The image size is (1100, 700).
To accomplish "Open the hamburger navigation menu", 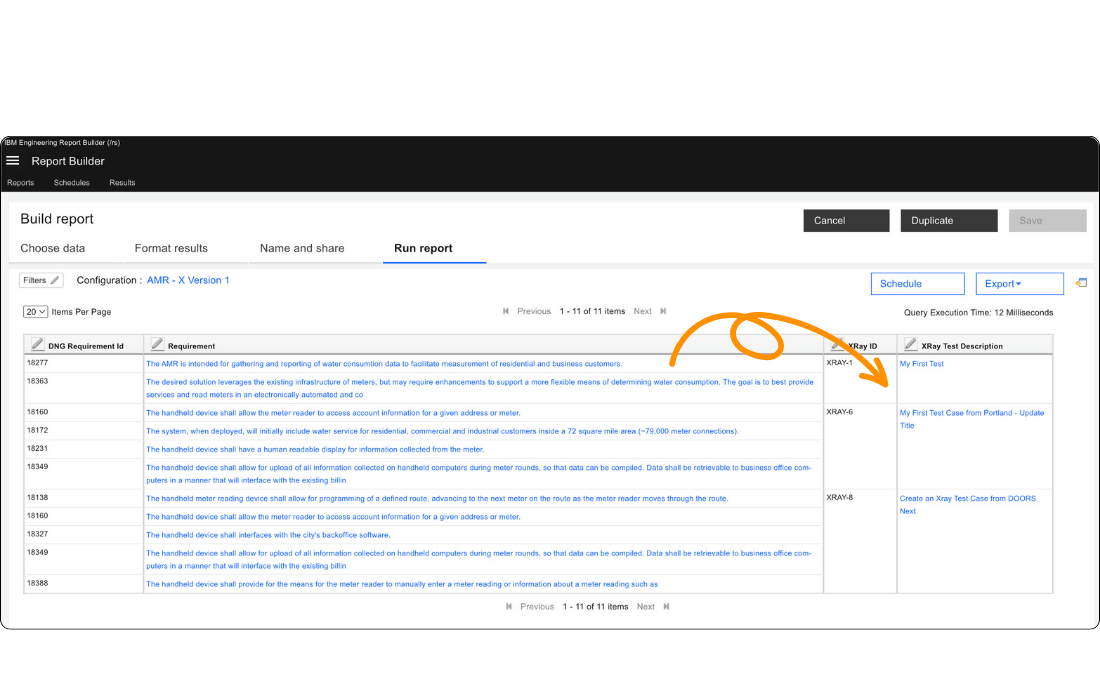I will [12, 159].
